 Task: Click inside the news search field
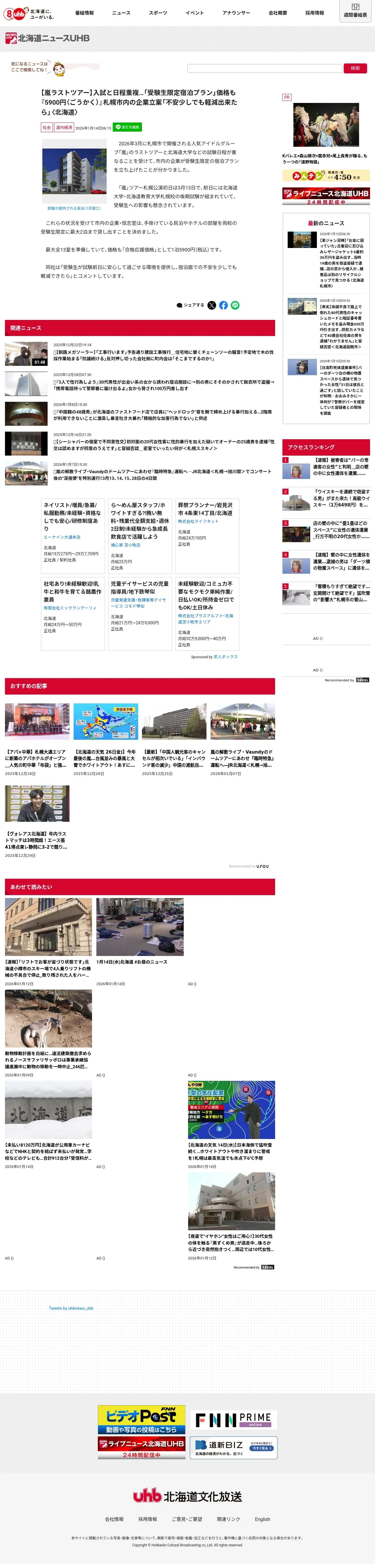(264, 68)
